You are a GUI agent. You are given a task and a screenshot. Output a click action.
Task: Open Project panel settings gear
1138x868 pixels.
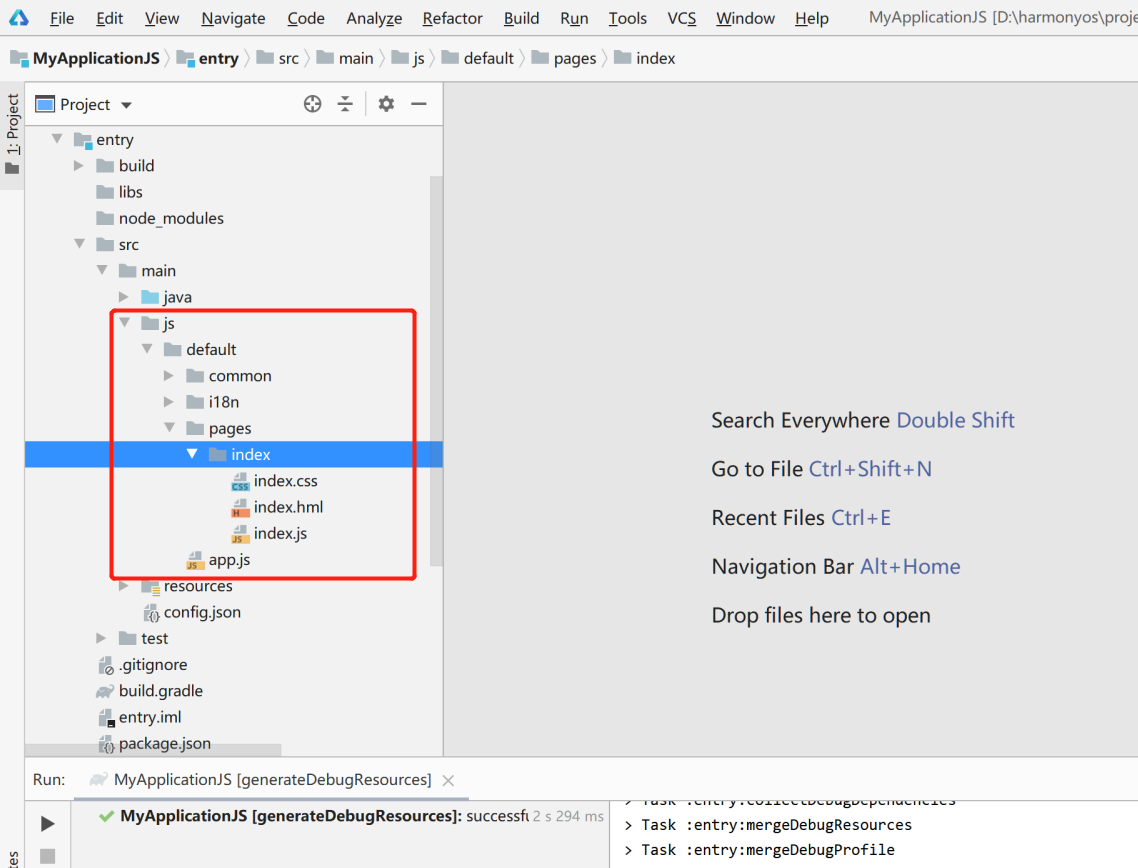386,104
